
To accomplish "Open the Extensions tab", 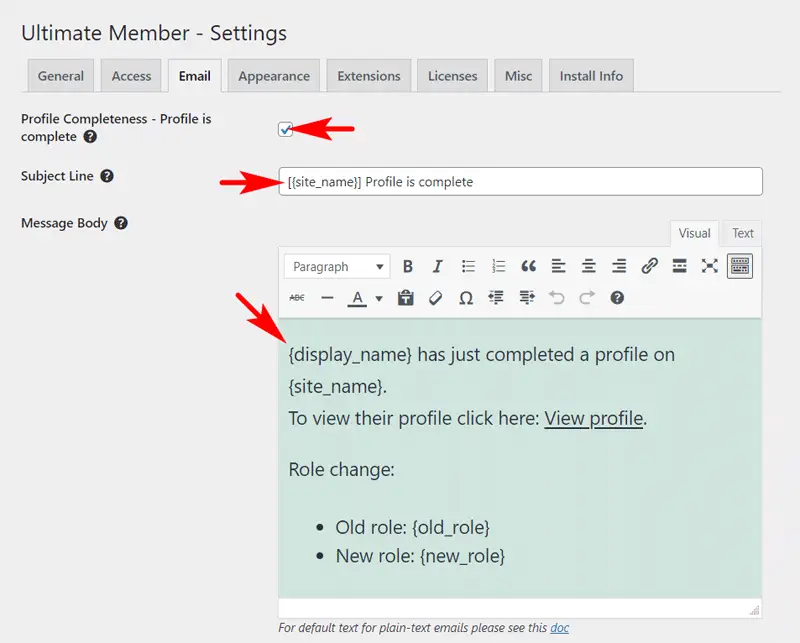I will pos(369,76).
